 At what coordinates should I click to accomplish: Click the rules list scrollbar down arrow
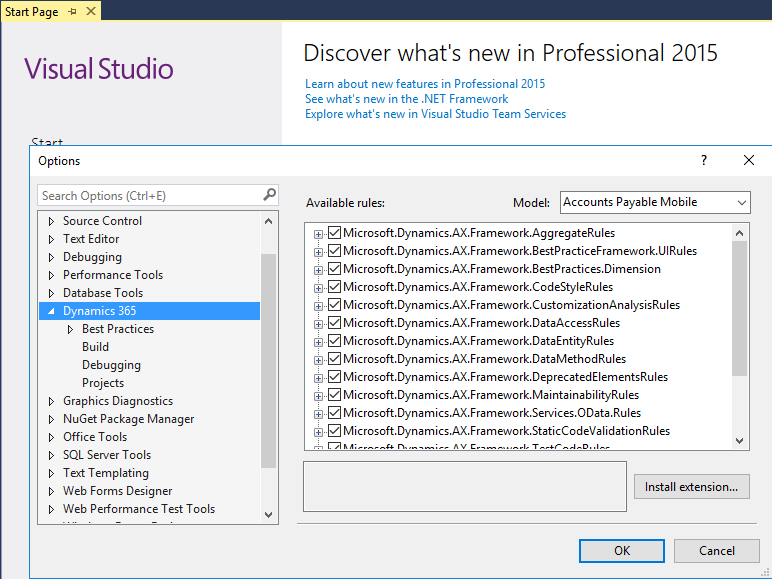pos(739,441)
